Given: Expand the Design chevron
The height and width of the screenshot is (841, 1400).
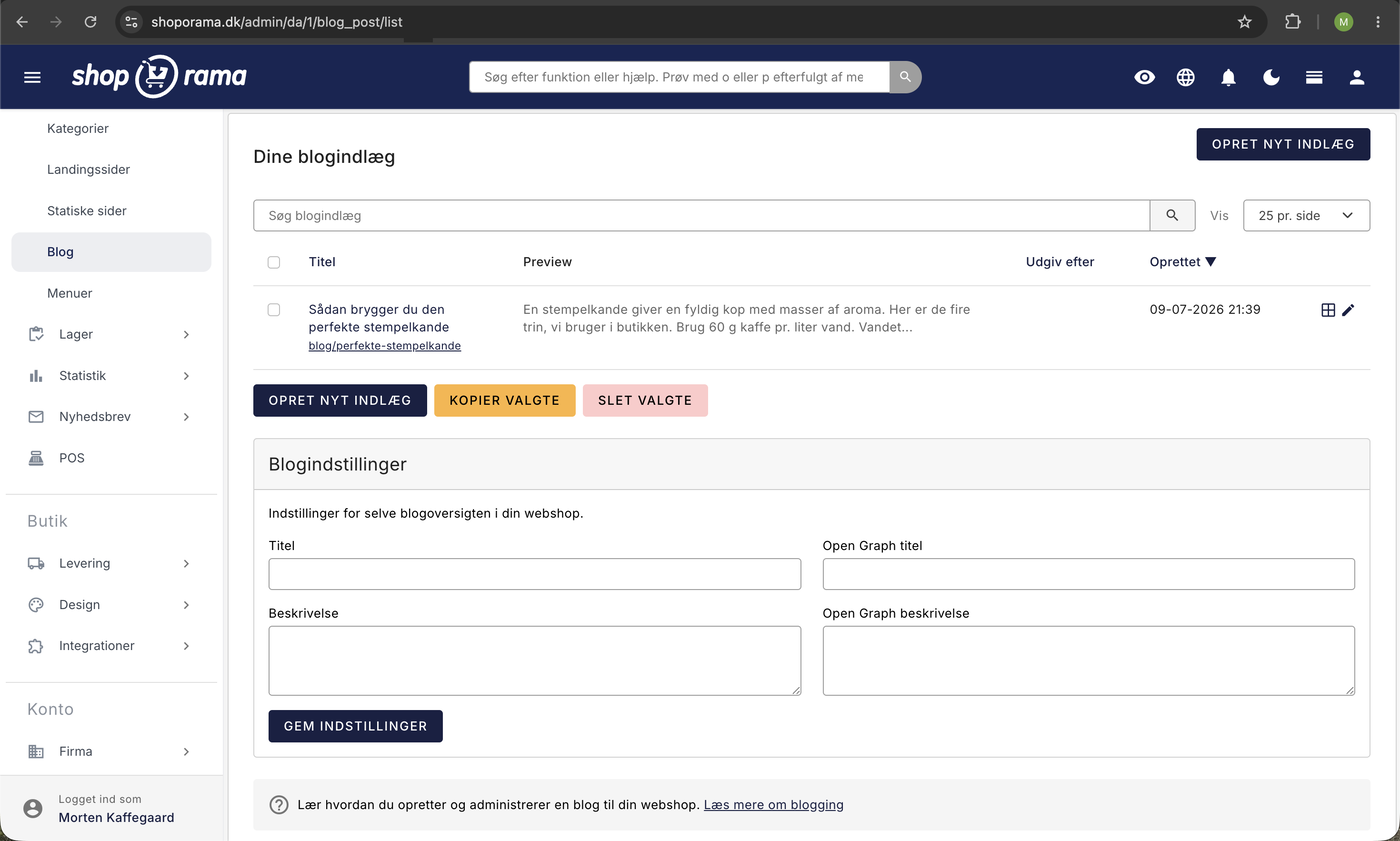Looking at the screenshot, I should (186, 604).
